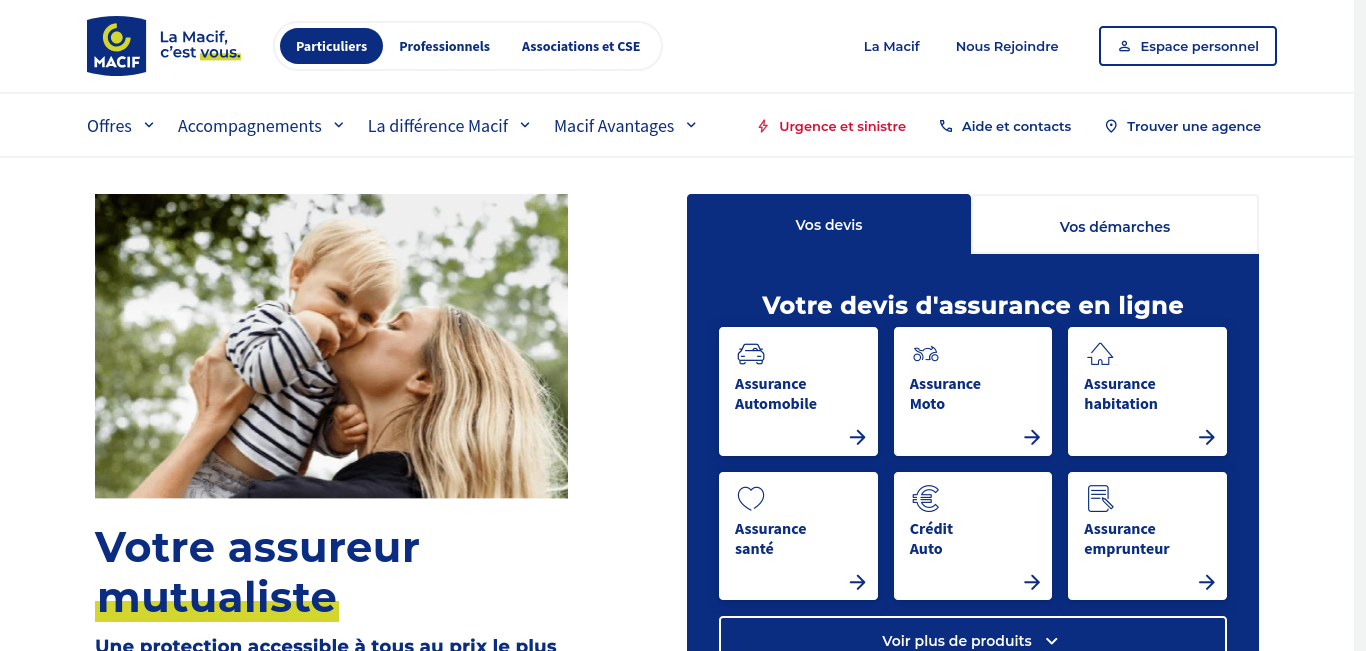Screen dimensions: 1366x651
Task: Click the heart icon in Assurance santé
Action: tap(750, 498)
